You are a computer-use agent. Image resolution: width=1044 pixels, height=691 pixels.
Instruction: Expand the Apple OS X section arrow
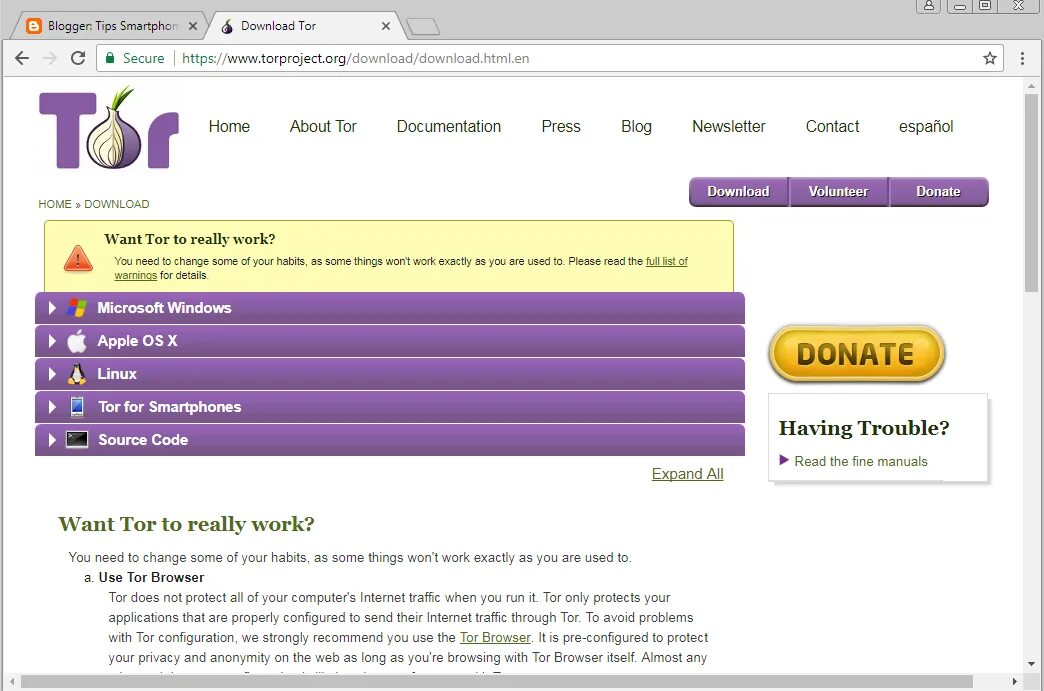click(52, 340)
